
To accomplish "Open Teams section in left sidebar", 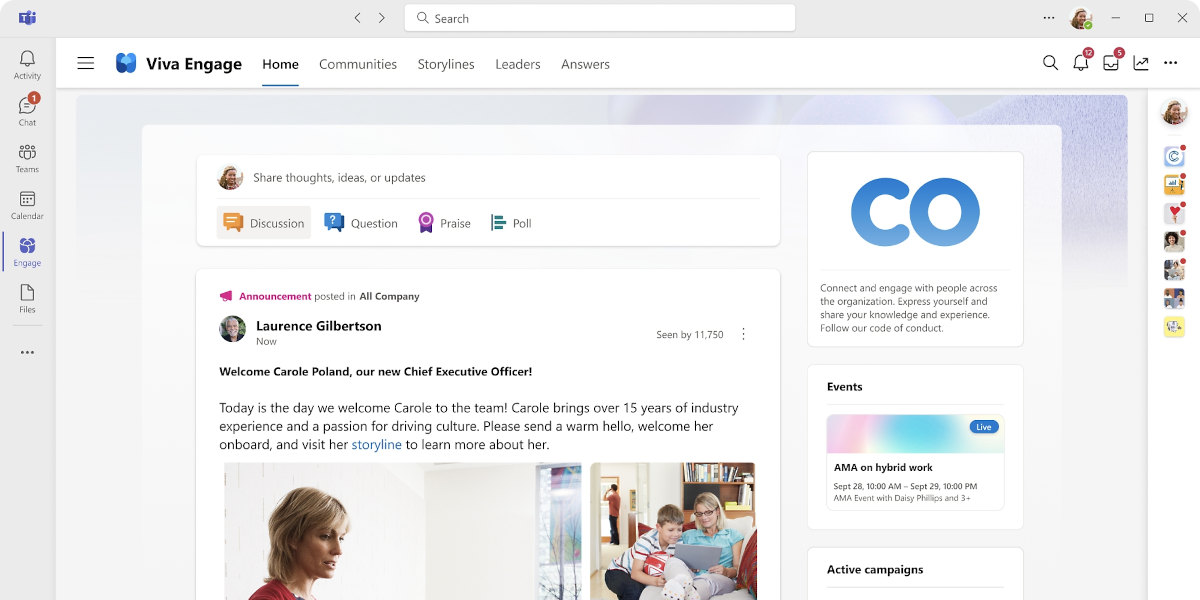I will click(27, 158).
